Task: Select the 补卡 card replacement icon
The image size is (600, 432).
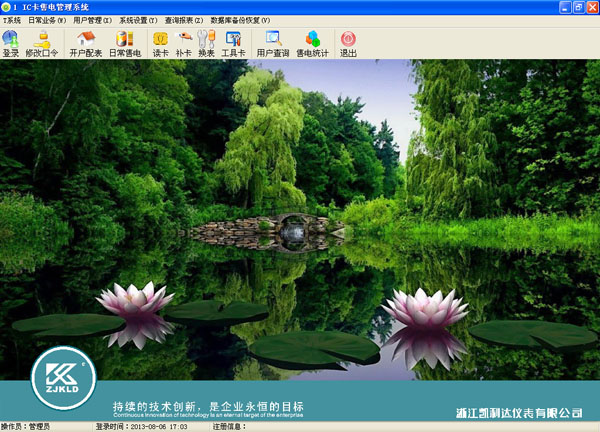Action: click(184, 44)
